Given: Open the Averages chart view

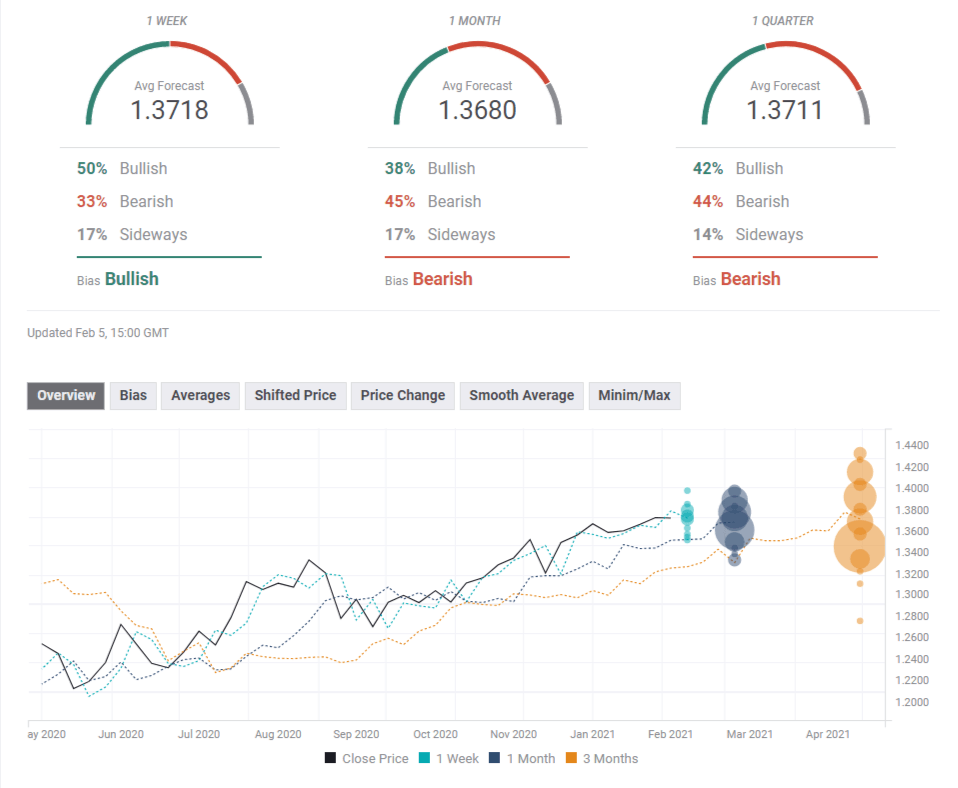Looking at the screenshot, I should coord(200,395).
